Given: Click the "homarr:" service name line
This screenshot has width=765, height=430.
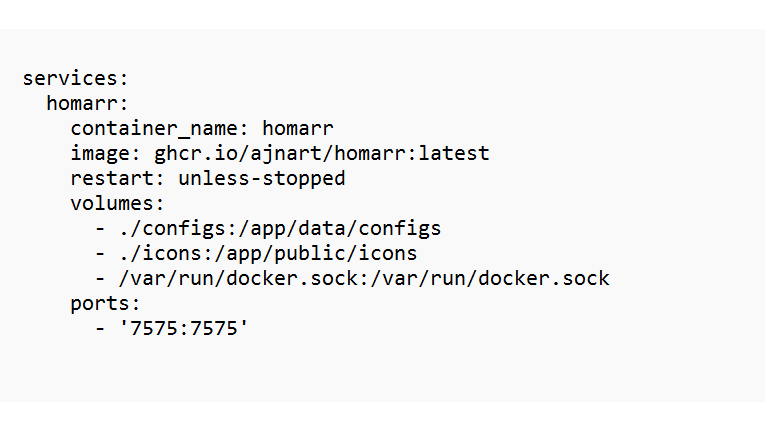Looking at the screenshot, I should pyautogui.click(x=88, y=103).
